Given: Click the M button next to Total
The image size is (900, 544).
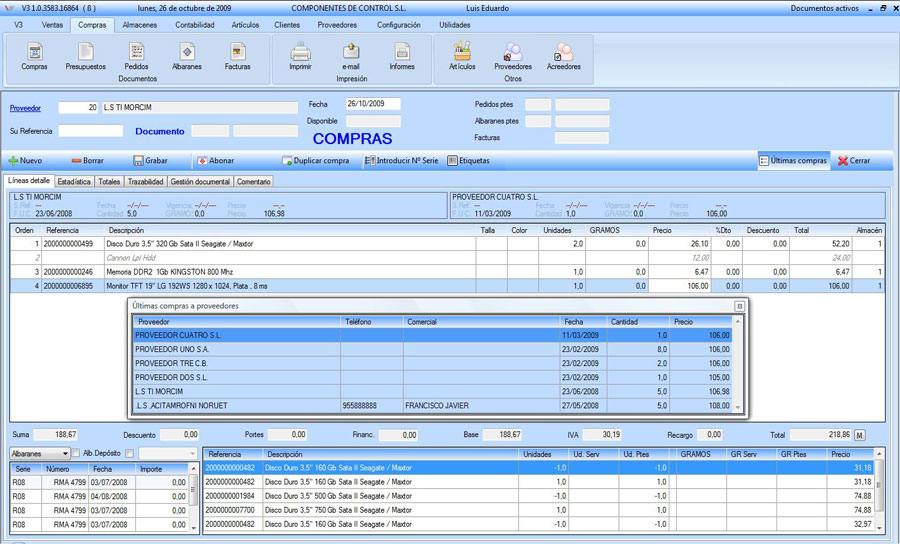Looking at the screenshot, I should [x=859, y=435].
